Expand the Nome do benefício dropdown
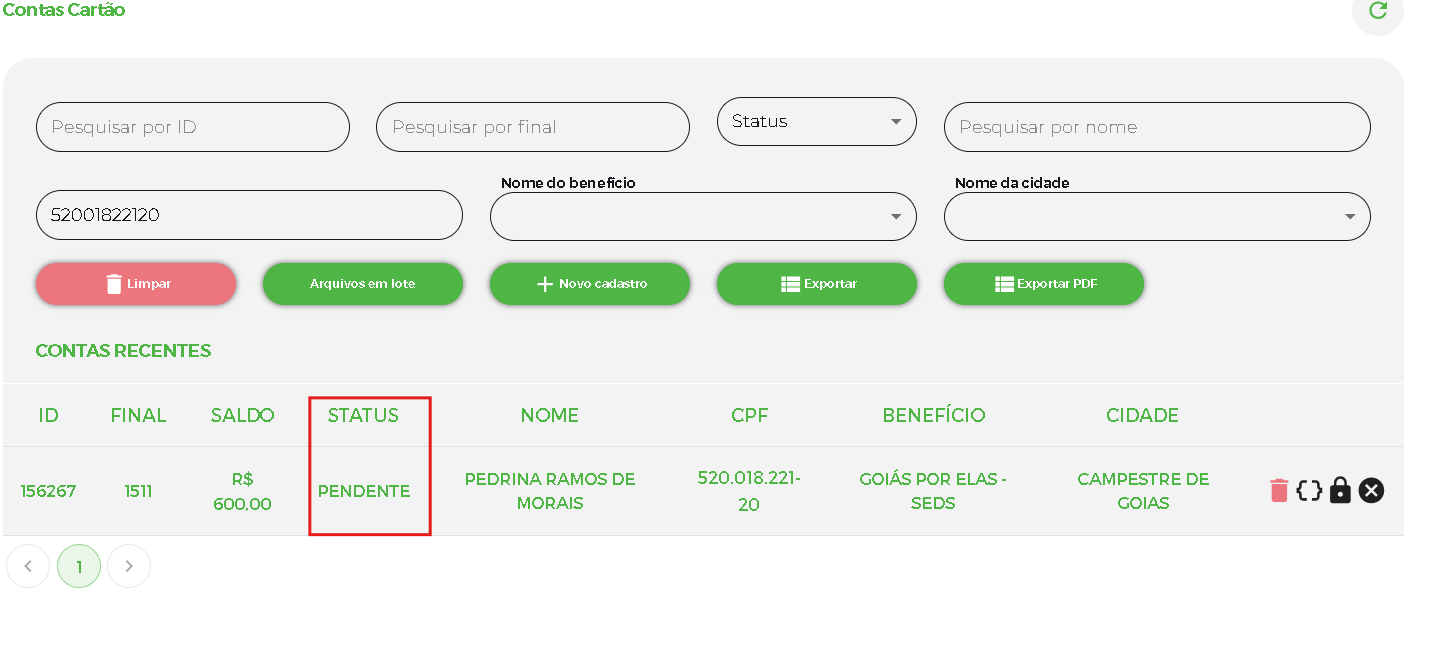The image size is (1439, 665). coord(703,216)
